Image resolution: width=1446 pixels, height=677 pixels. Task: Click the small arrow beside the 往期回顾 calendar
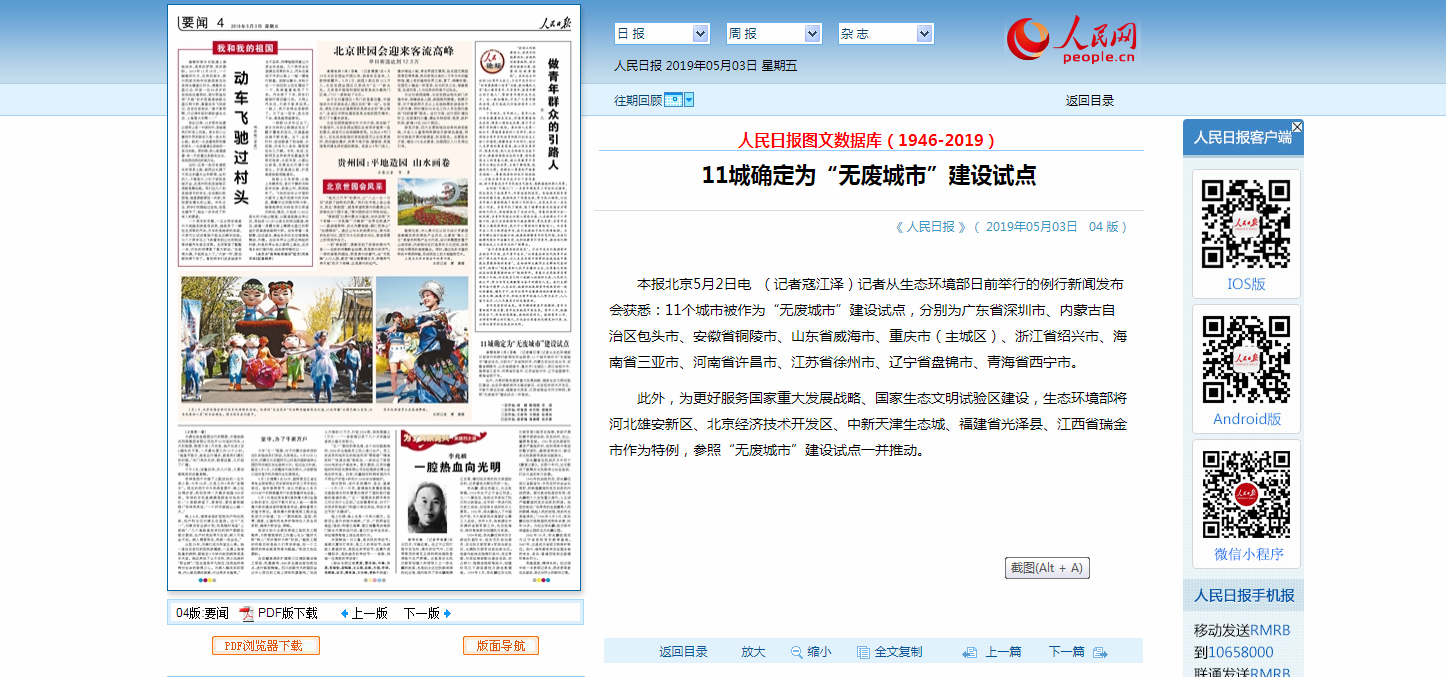pos(689,100)
